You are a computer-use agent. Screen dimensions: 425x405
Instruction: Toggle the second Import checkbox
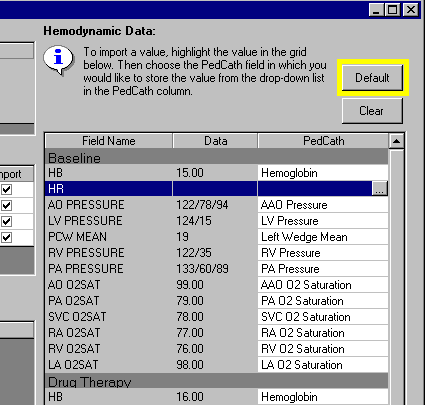coord(7,206)
